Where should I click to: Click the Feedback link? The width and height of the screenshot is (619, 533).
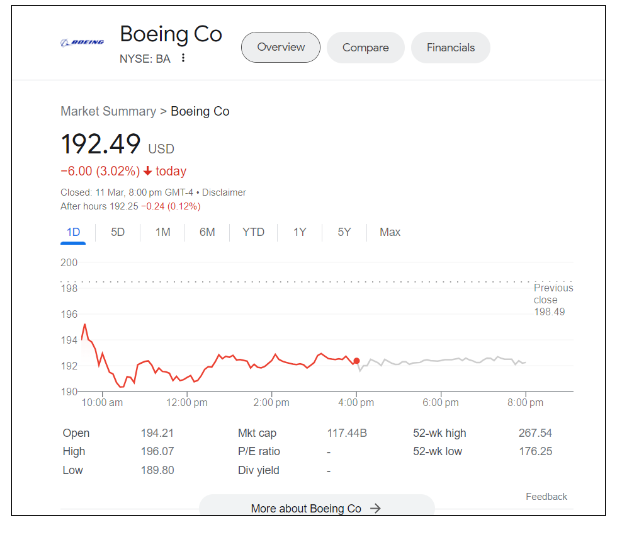tap(546, 497)
